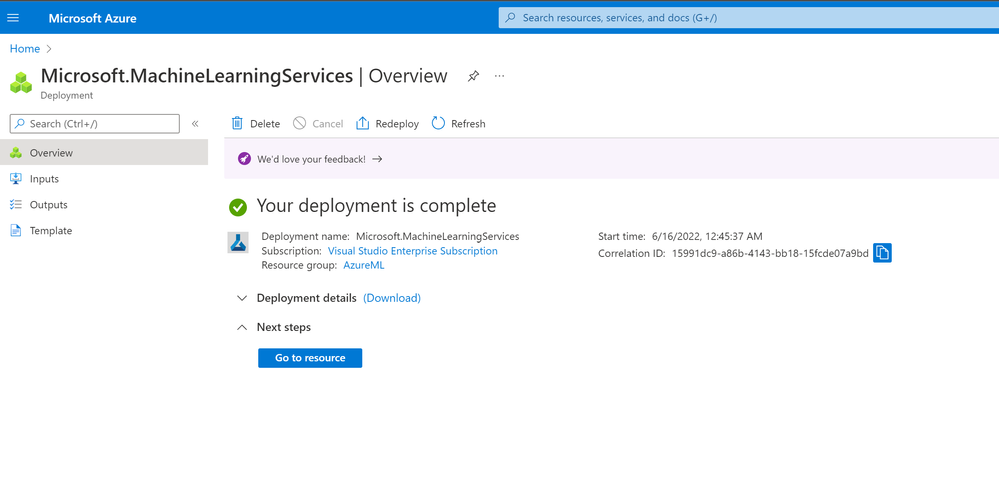This screenshot has width=999, height=483.
Task: Click the arrow next to feedback message
Action: pyautogui.click(x=377, y=159)
